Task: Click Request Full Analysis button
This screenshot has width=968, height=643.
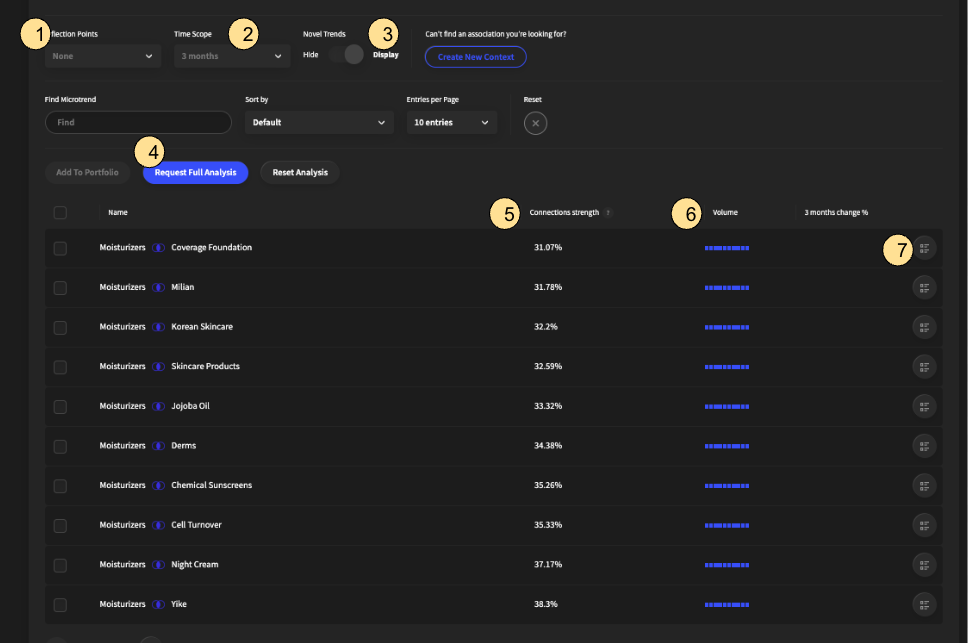Action: [195, 173]
